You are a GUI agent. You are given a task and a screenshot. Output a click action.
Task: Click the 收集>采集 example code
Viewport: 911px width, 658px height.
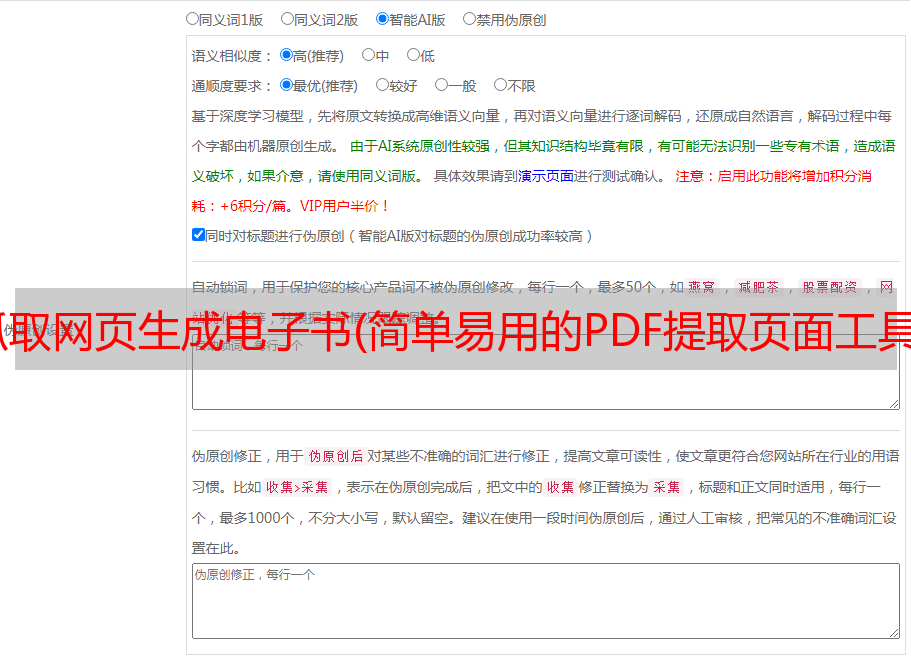297,487
